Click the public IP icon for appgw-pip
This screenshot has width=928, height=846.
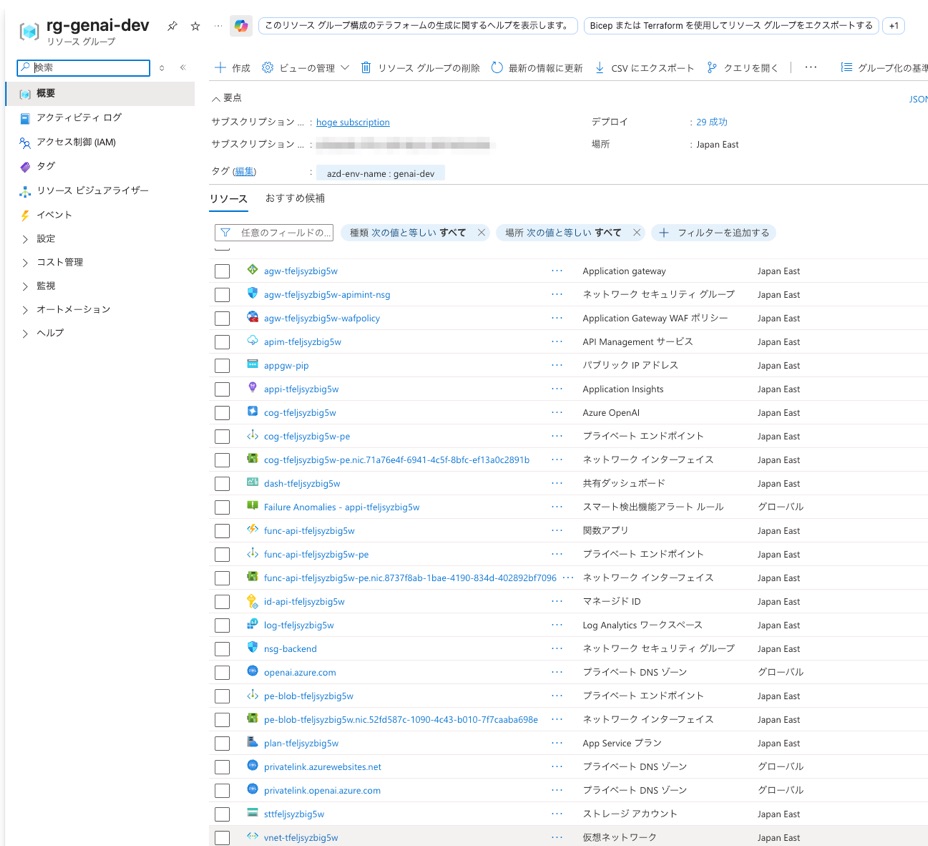253,365
